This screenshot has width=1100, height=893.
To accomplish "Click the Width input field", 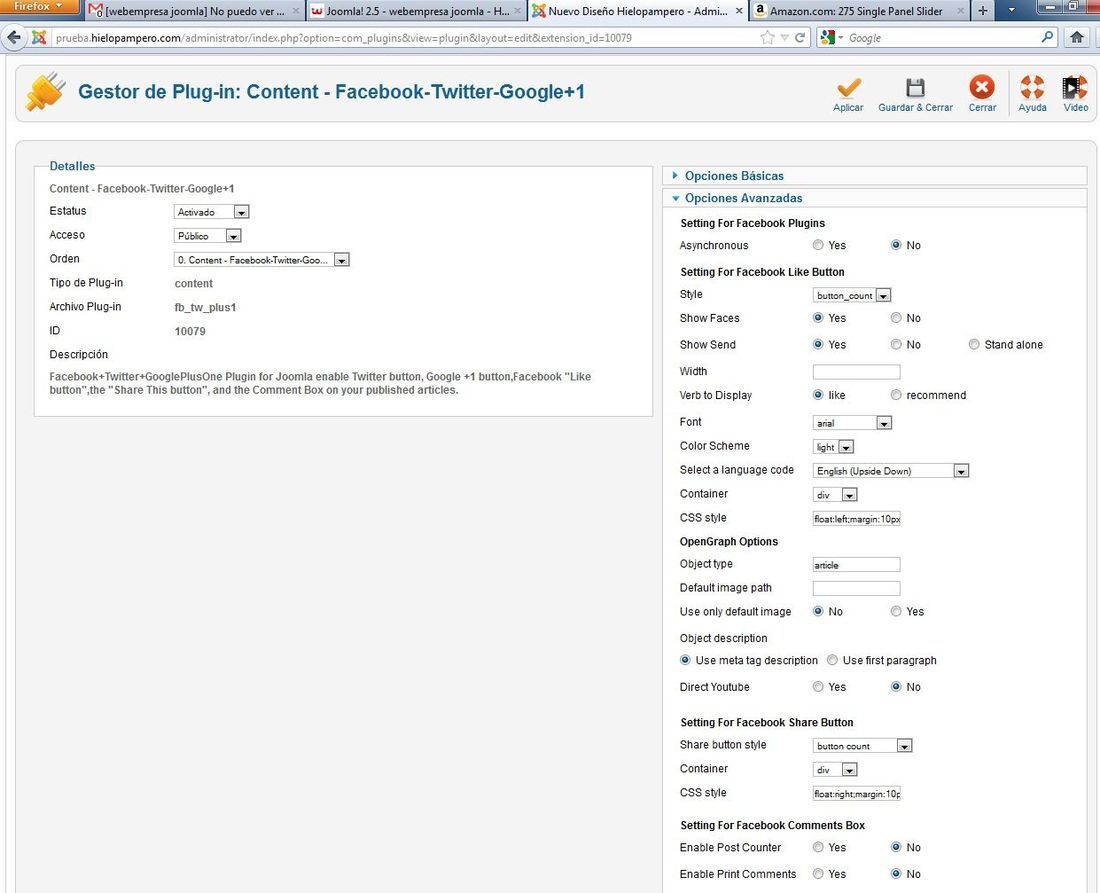I will pyautogui.click(x=856, y=372).
